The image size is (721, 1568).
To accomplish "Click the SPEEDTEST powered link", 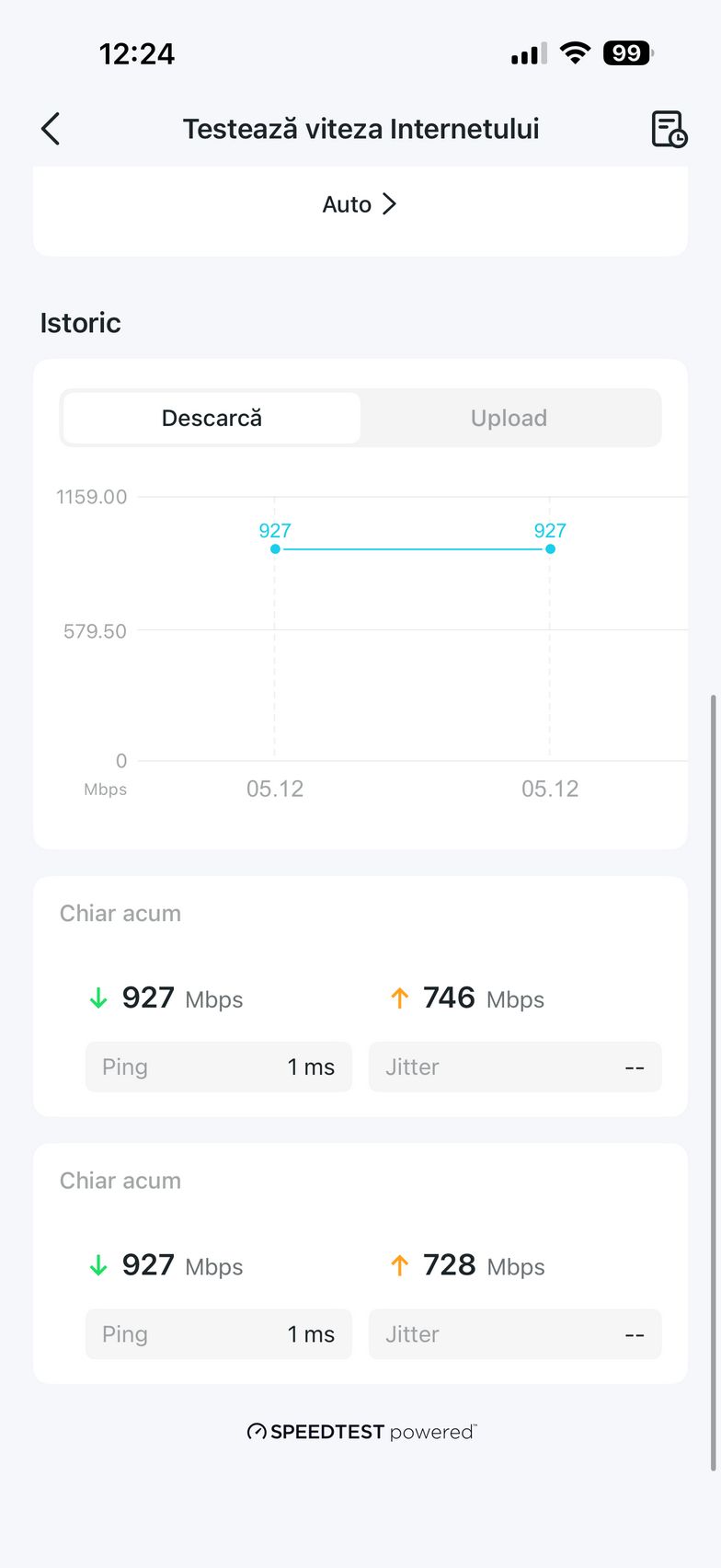I will (x=361, y=1432).
